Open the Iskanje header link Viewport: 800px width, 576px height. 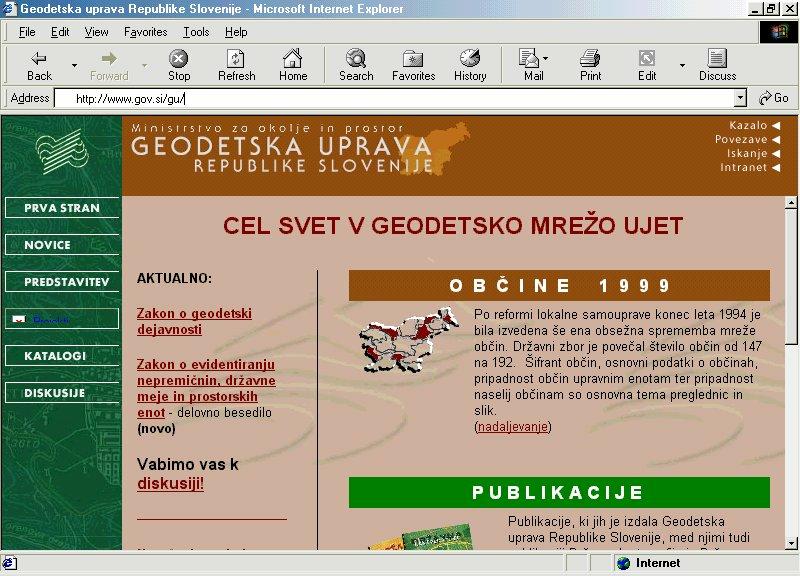(747, 154)
